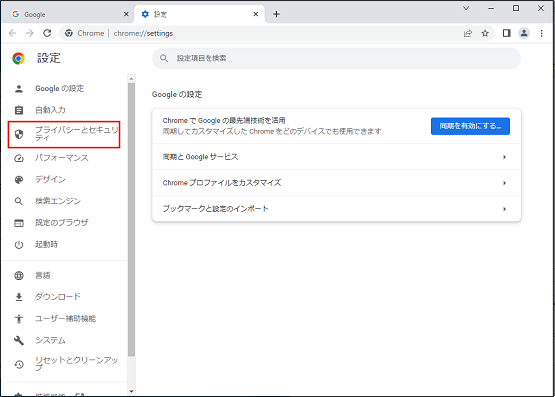
Task: Click the Chrome site info icon in address bar
Action: coord(69,33)
